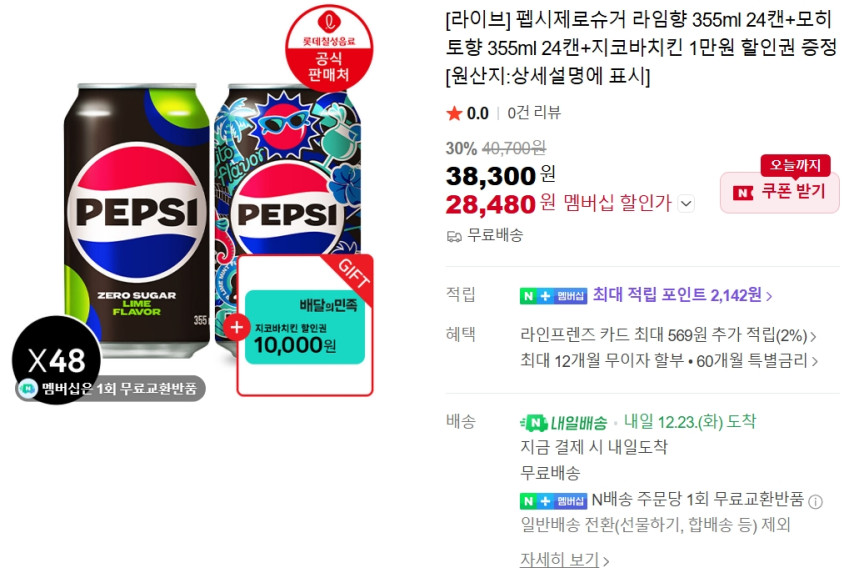
Task: Click the 28,480원 membership price
Action: point(490,203)
